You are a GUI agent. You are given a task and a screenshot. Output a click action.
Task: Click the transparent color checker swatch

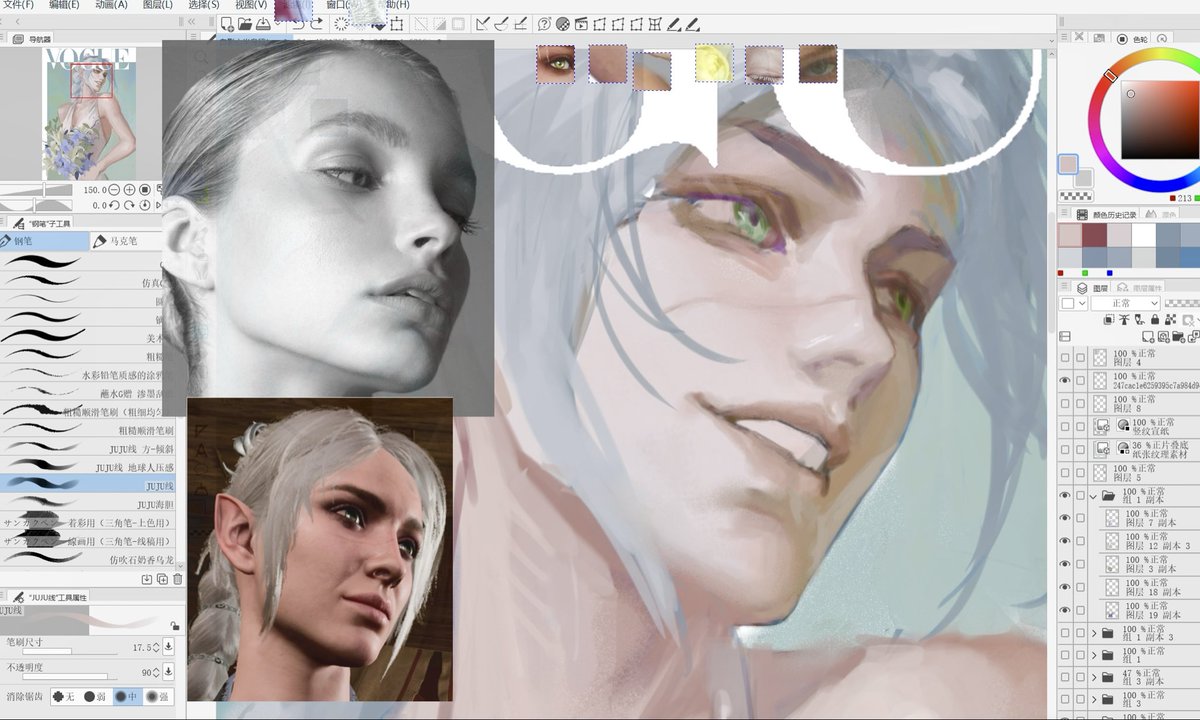[x=1075, y=196]
